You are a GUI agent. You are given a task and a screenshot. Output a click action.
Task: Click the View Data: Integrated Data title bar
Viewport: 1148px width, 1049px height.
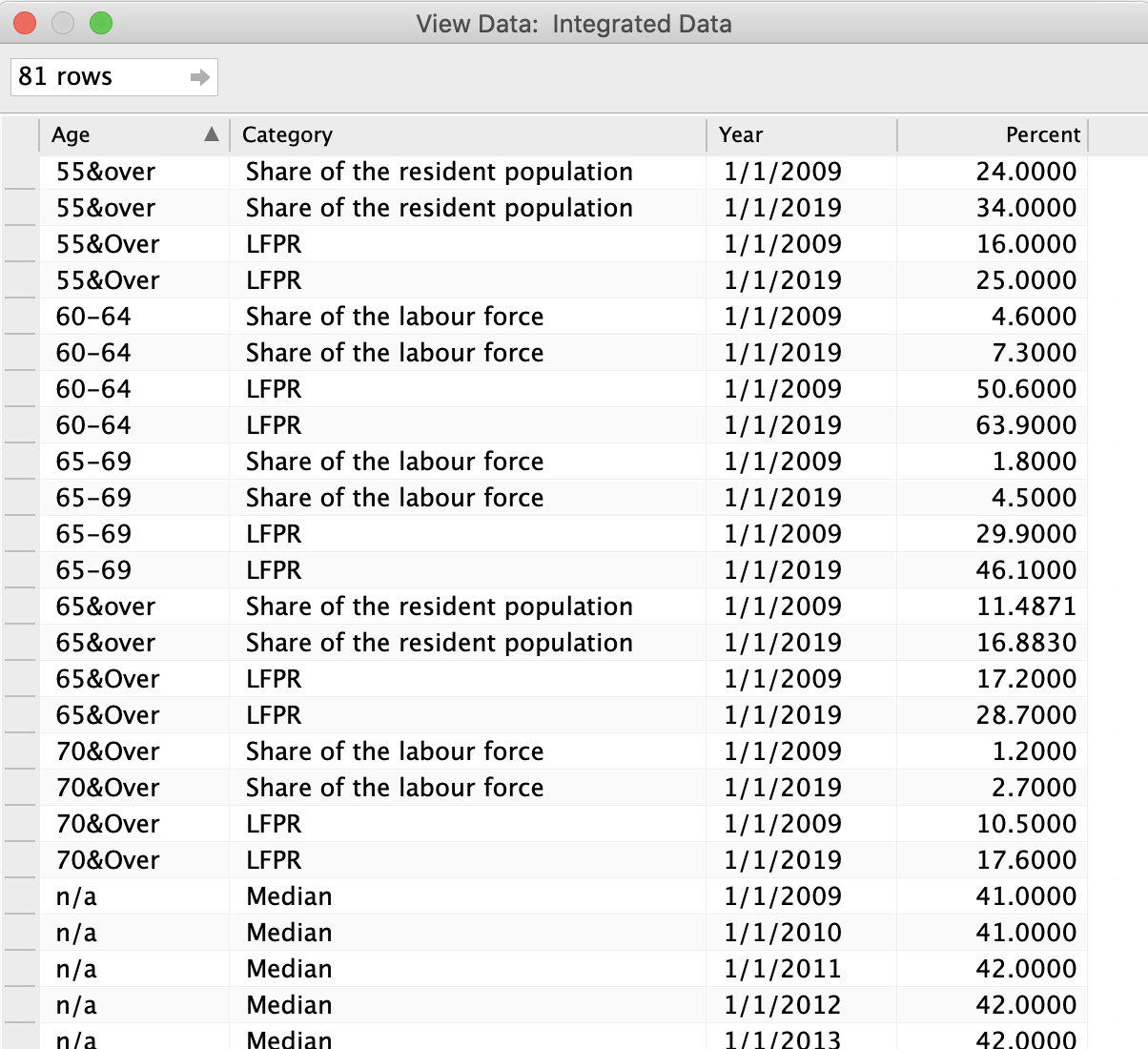pos(574,23)
